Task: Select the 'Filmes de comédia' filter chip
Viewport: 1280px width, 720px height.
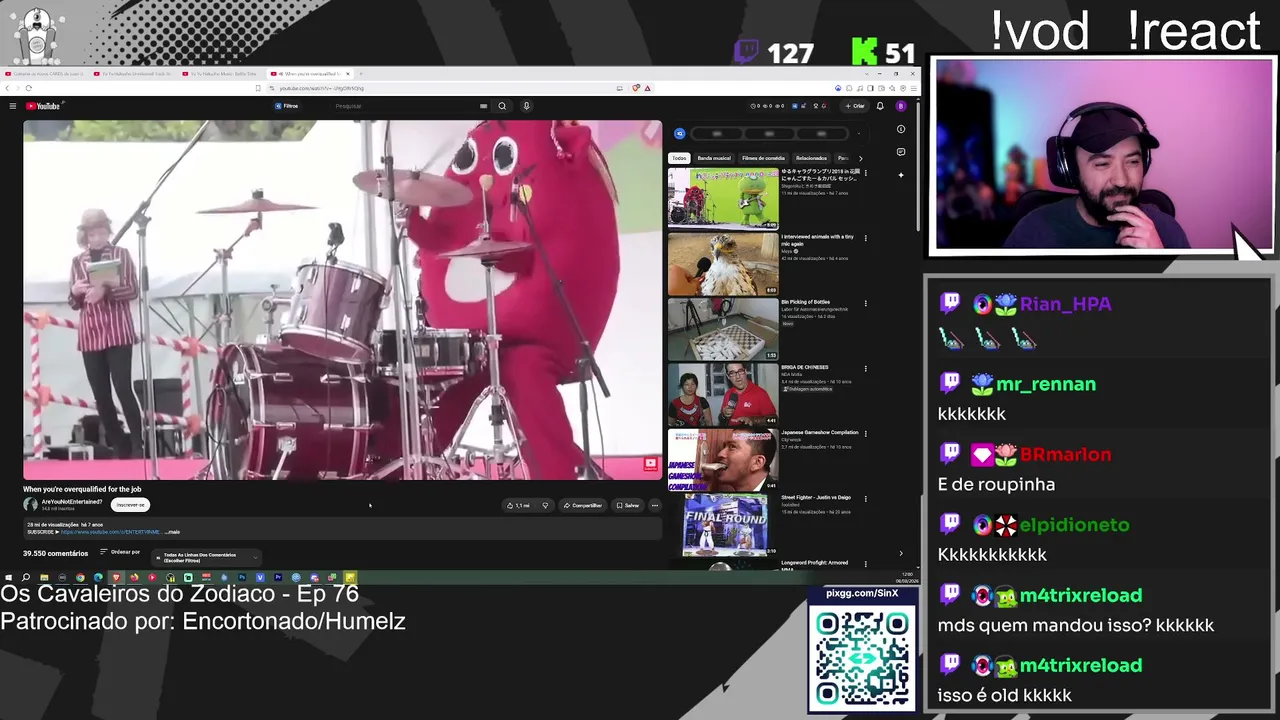Action: 763,158
